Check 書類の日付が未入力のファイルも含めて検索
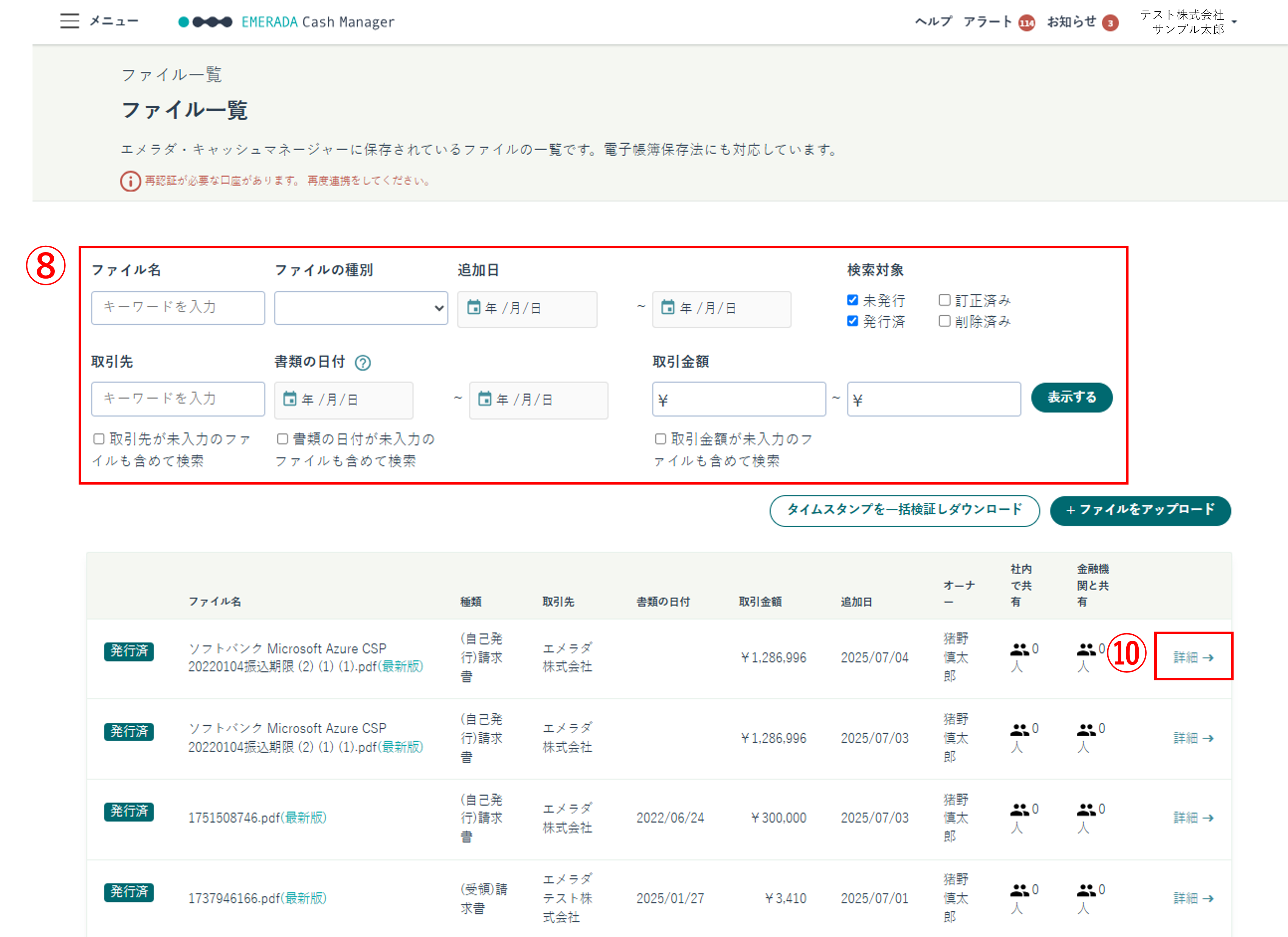Image resolution: width=1288 pixels, height=937 pixels. (282, 439)
